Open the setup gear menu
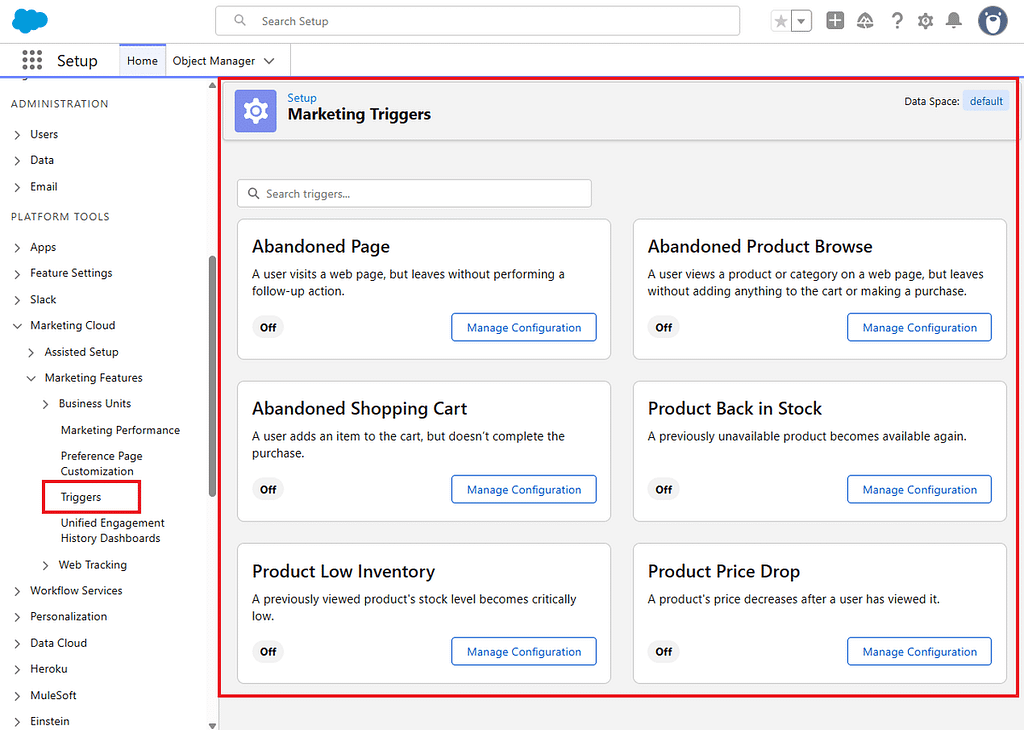Image resolution: width=1024 pixels, height=730 pixels. tap(925, 21)
